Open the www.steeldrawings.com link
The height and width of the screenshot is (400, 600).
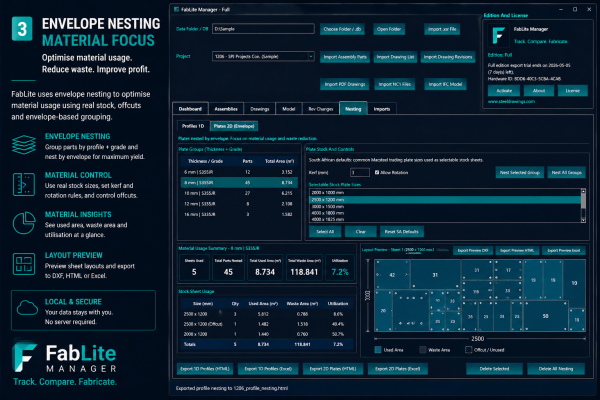click(x=511, y=101)
